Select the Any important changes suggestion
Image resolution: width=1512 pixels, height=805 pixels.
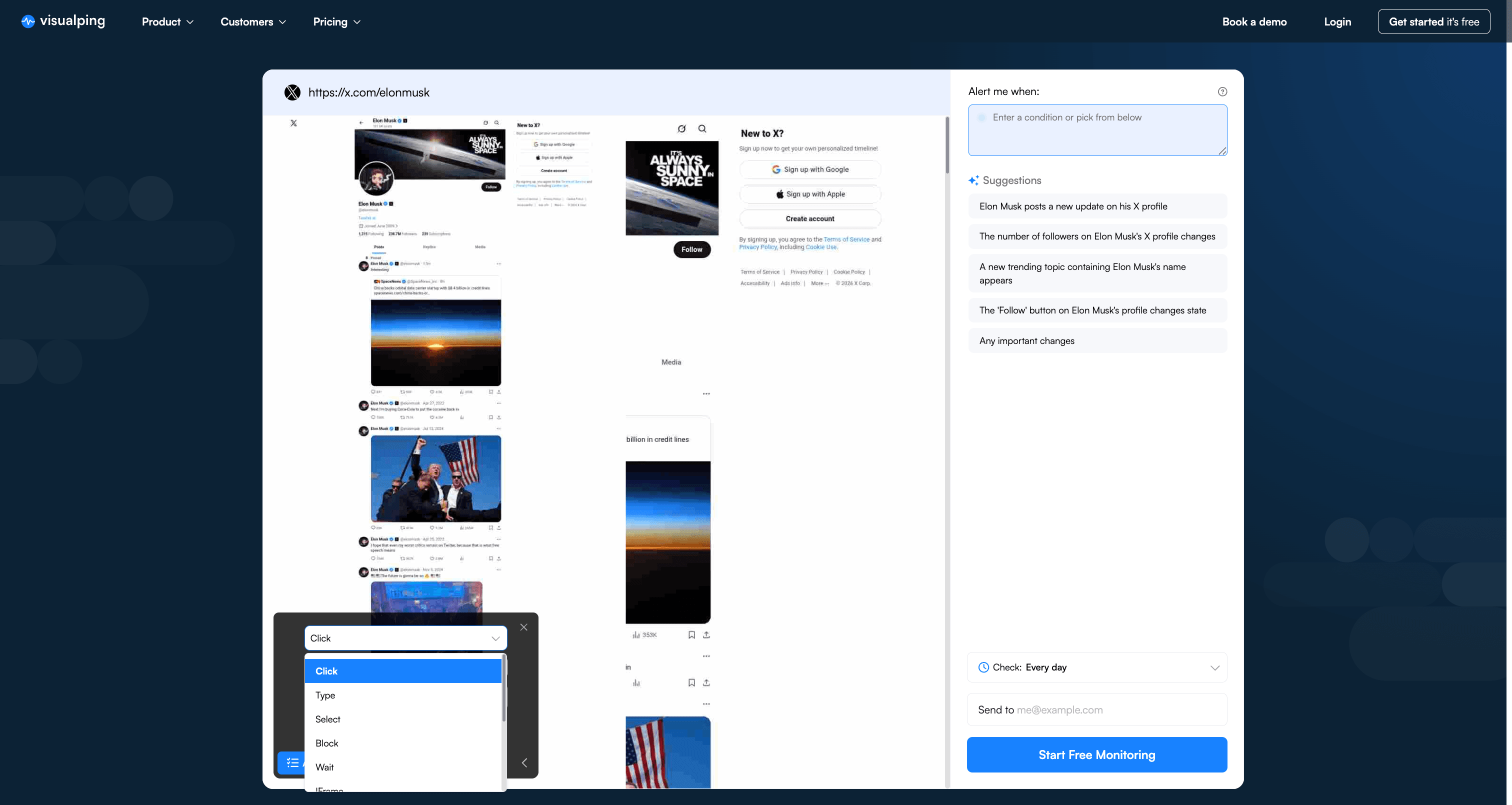coord(1097,340)
